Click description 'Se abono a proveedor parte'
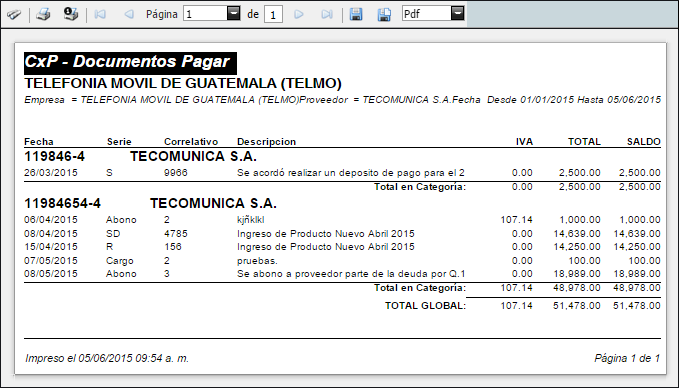Viewport: 679px width, 388px height. pyautogui.click(x=303, y=274)
